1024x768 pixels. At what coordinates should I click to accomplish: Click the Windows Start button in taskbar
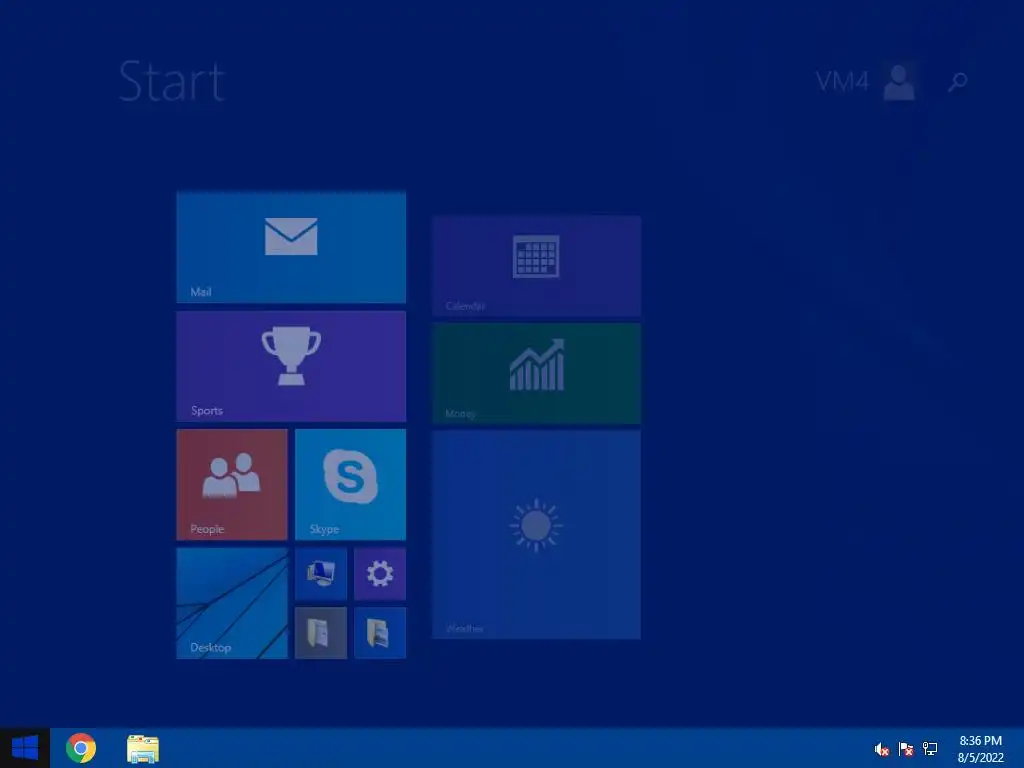point(25,748)
